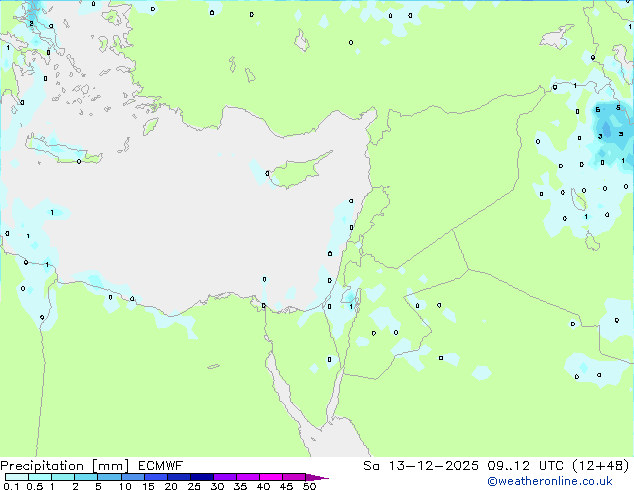Click the "ECMWF" model name
The image size is (634, 490).
tap(160, 466)
